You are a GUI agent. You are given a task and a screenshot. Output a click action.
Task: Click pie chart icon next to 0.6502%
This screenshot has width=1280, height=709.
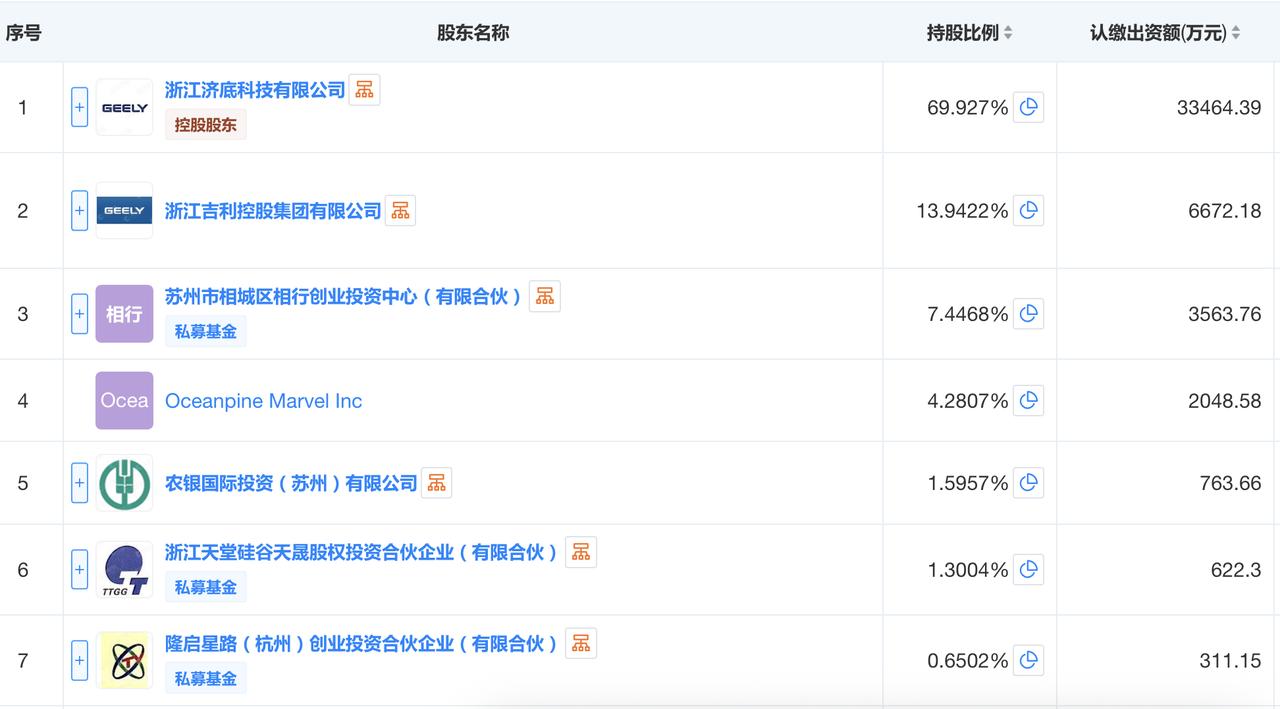click(1028, 660)
